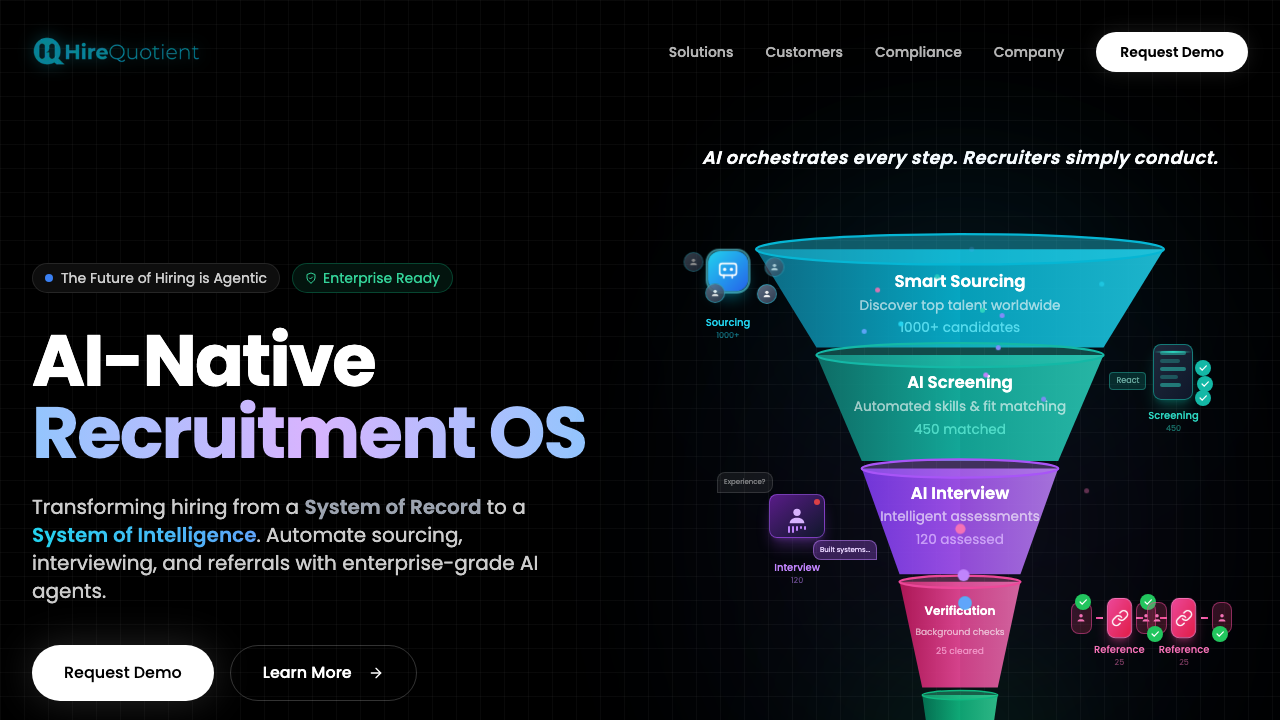Open the Customers menu
The height and width of the screenshot is (720, 1280).
pyautogui.click(x=804, y=52)
